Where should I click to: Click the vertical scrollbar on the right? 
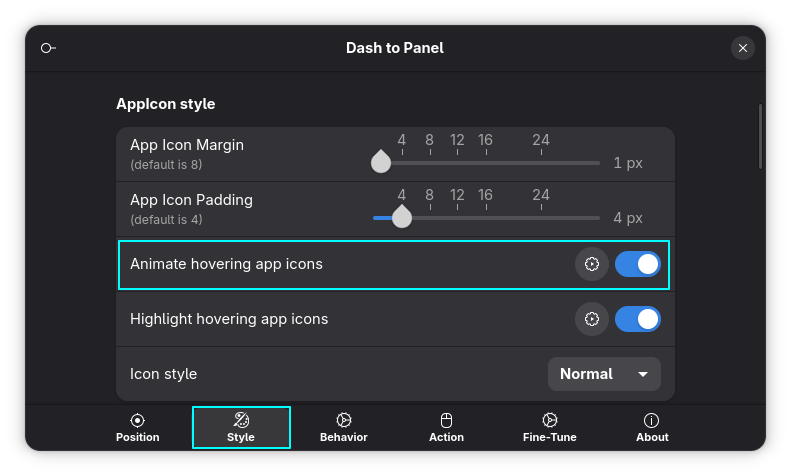pyautogui.click(x=760, y=137)
